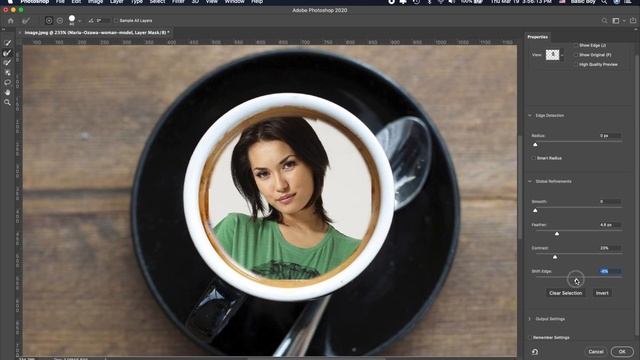Toggle the Sample All Layers checkbox
This screenshot has width=640, height=360.
pyautogui.click(x=116, y=20)
